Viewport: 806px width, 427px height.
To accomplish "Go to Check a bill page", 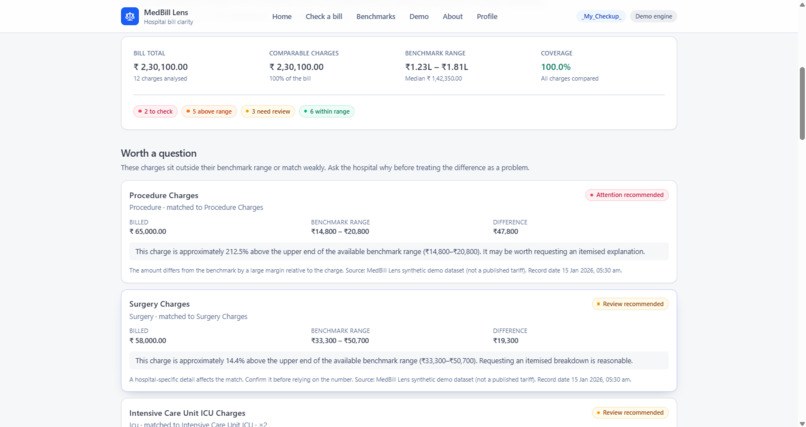I will click(x=324, y=16).
